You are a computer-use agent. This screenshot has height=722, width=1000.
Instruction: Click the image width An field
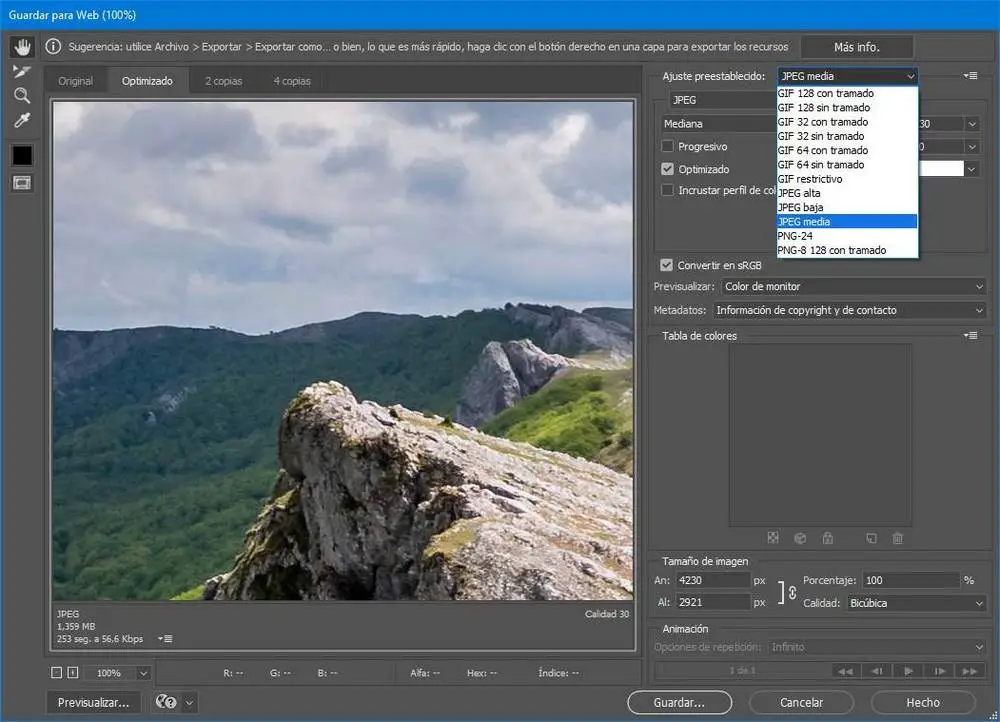[713, 580]
